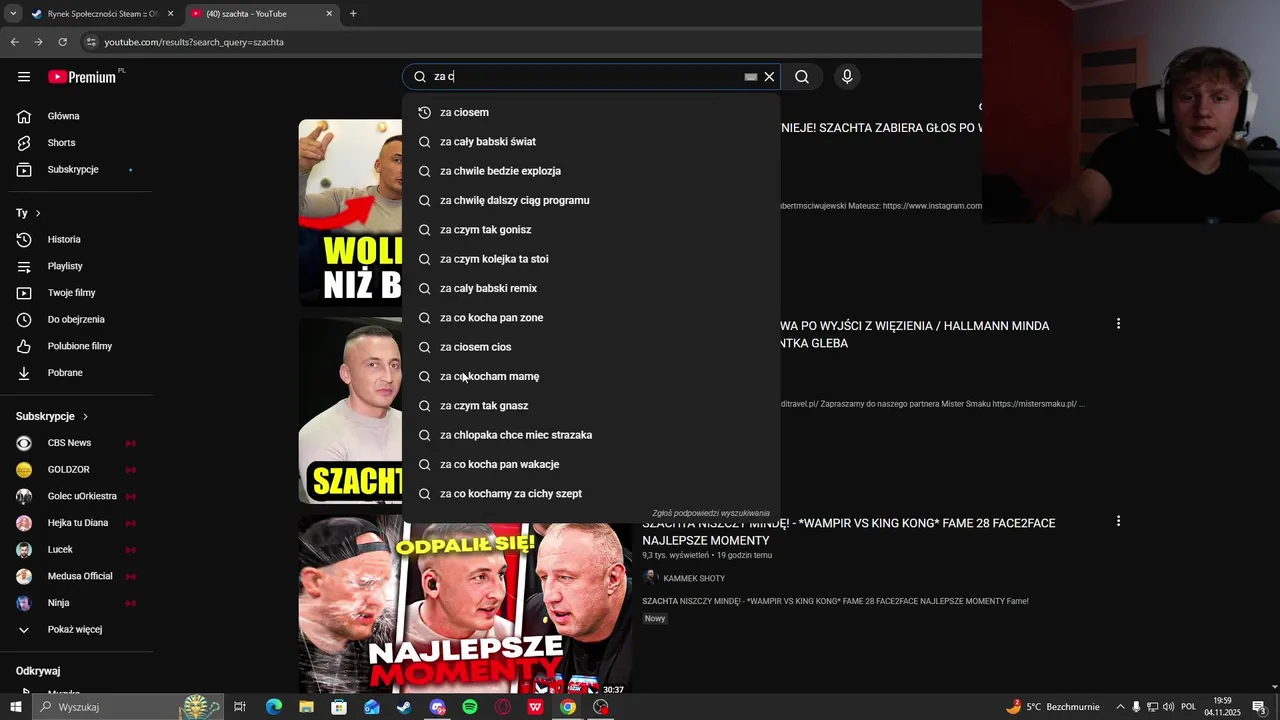Open new browser tab with plus button
Screen dimensions: 1280x720
(353, 14)
